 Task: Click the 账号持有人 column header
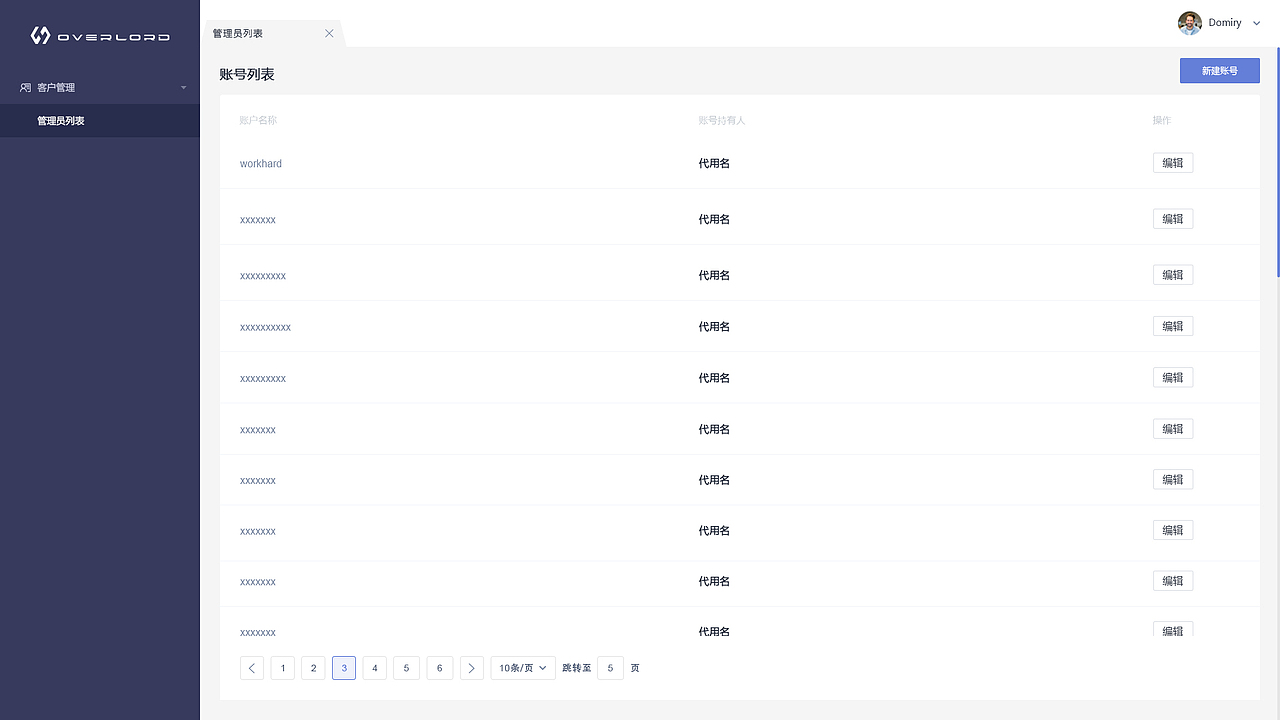722,121
